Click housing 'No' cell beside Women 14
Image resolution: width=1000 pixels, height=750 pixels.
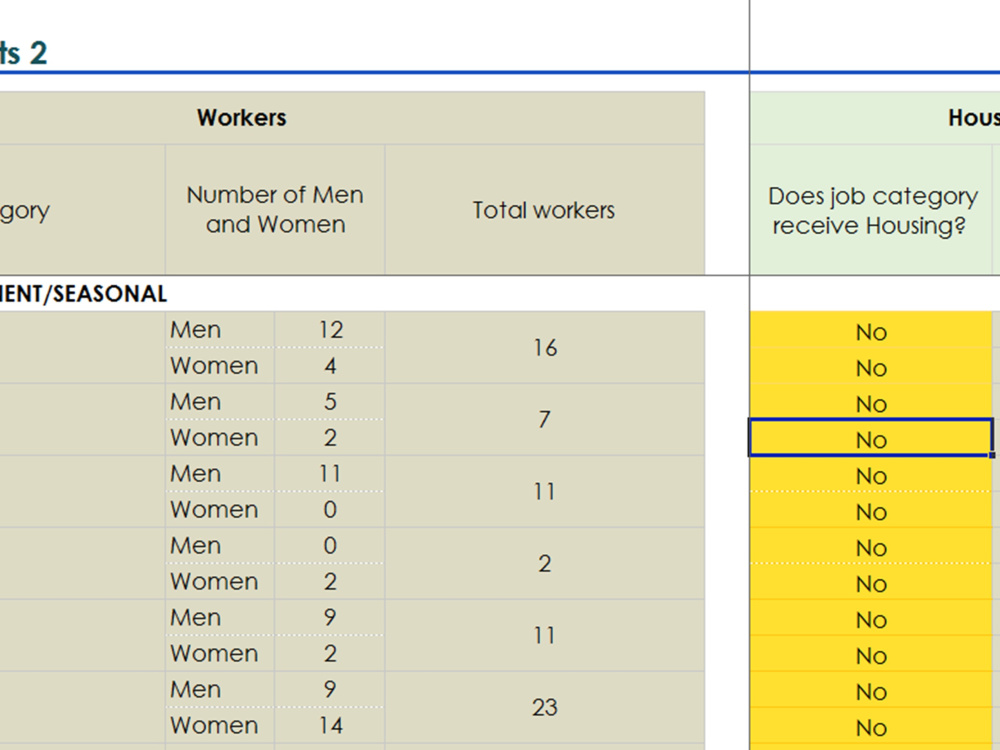tap(871, 727)
